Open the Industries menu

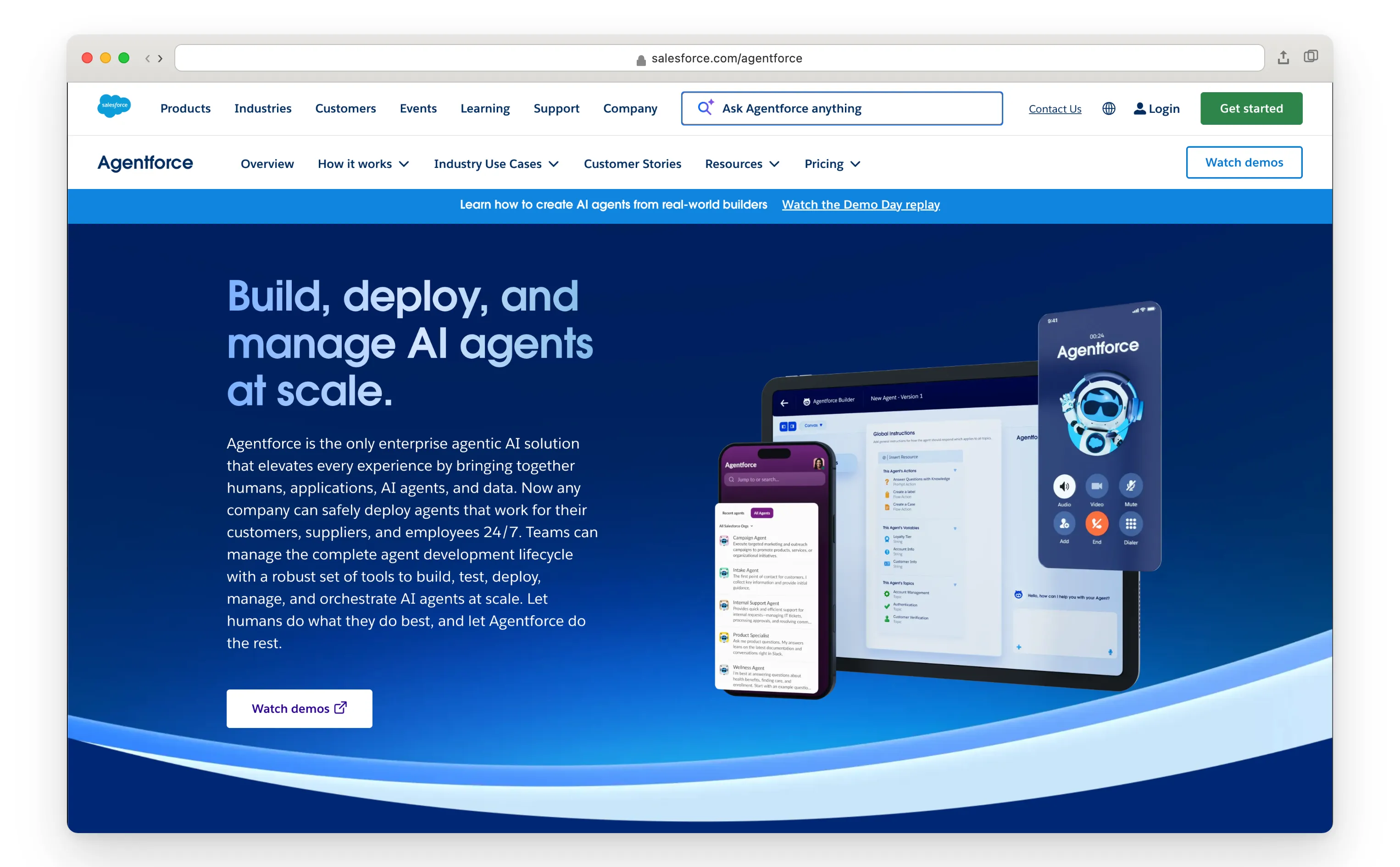pos(262,108)
